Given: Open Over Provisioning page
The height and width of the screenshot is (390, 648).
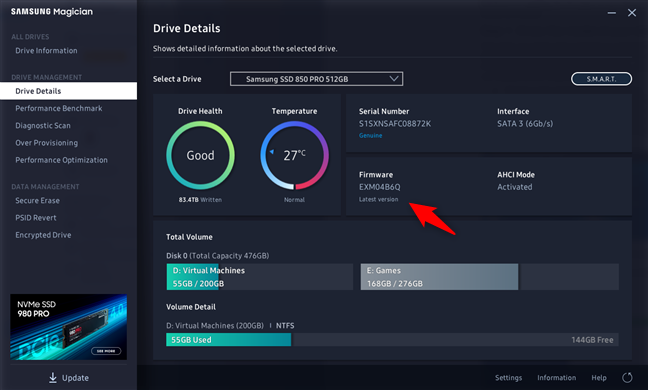Looking at the screenshot, I should (x=47, y=143).
